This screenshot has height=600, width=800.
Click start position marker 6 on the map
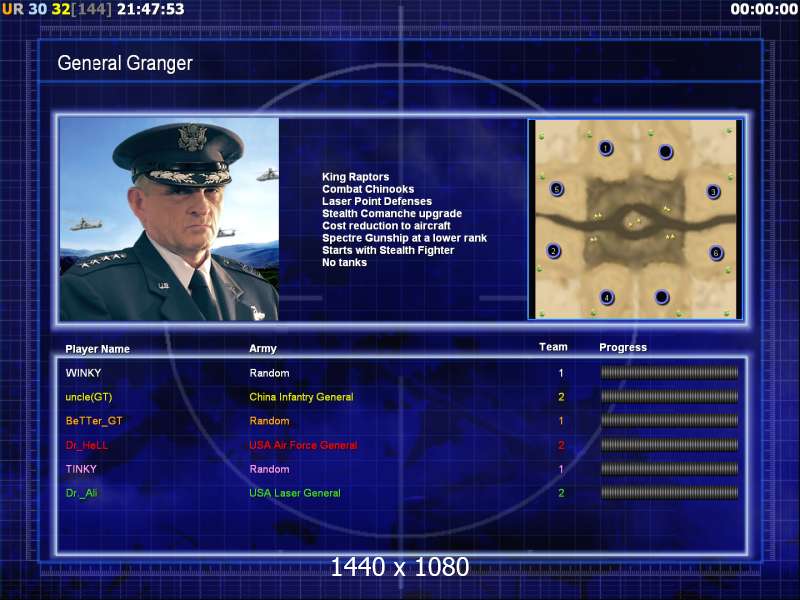click(x=716, y=253)
